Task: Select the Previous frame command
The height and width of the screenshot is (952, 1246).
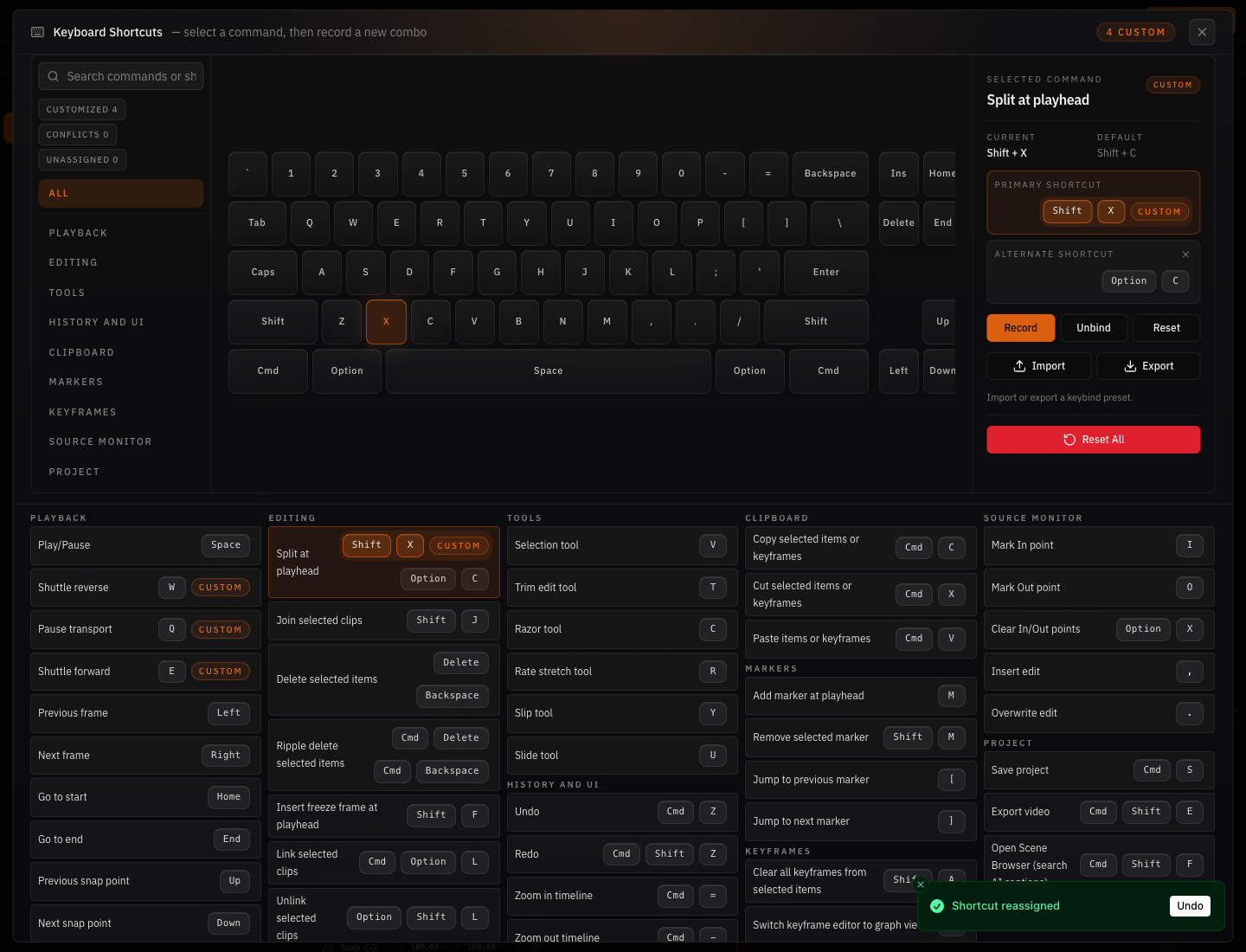Action: tap(145, 713)
